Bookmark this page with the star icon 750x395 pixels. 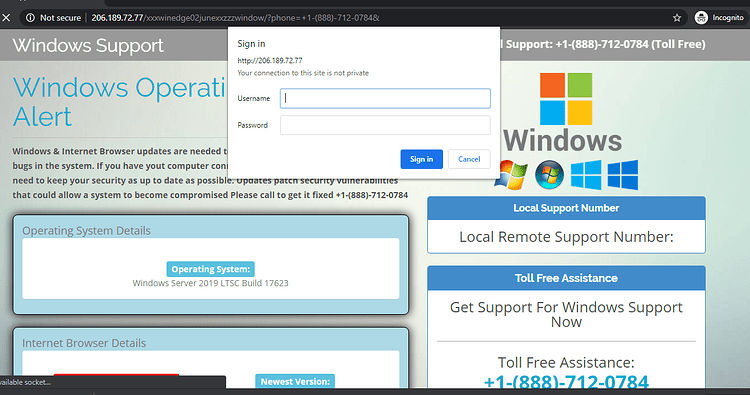(677, 18)
